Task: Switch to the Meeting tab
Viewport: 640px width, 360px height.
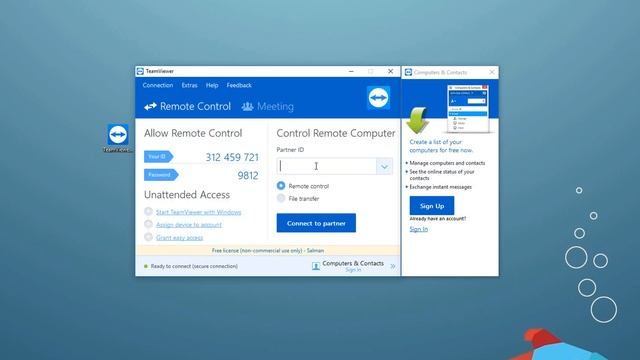Action: click(268, 107)
